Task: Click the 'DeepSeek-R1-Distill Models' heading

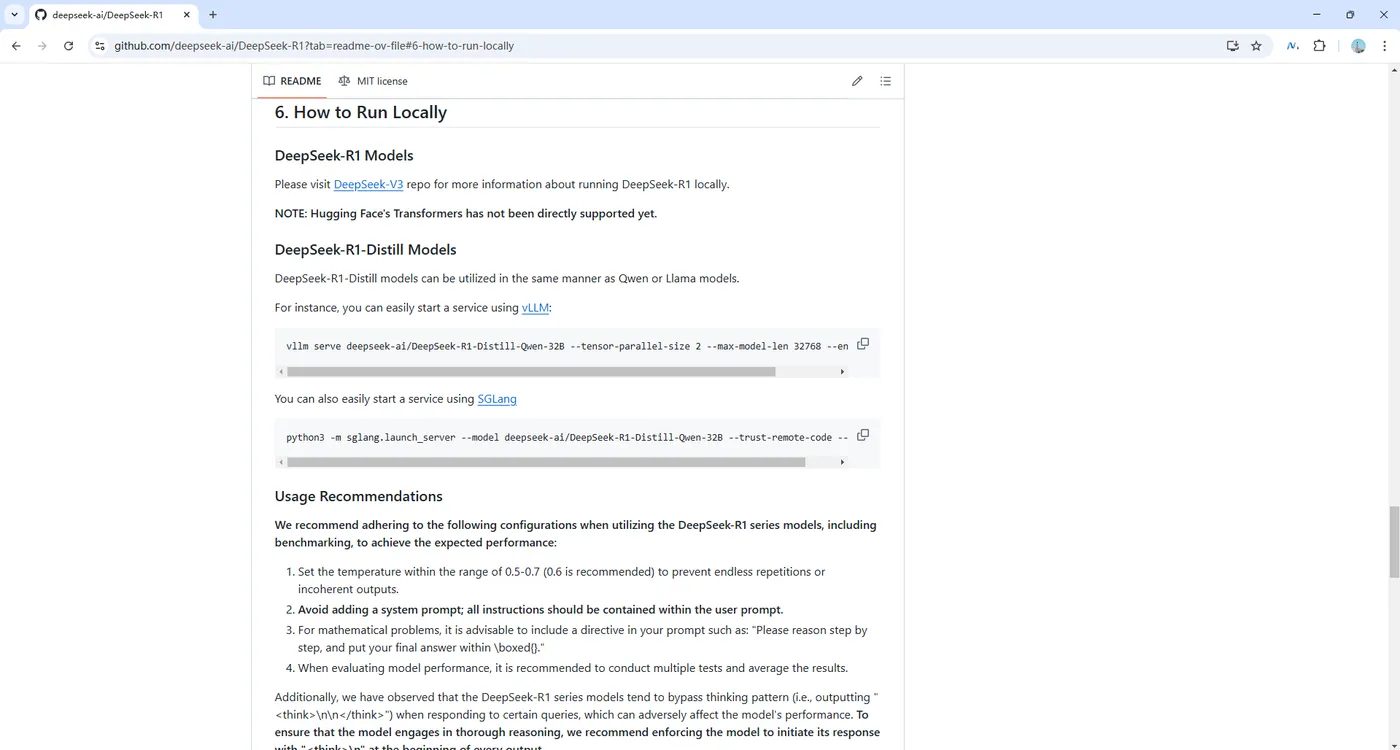Action: (x=366, y=250)
